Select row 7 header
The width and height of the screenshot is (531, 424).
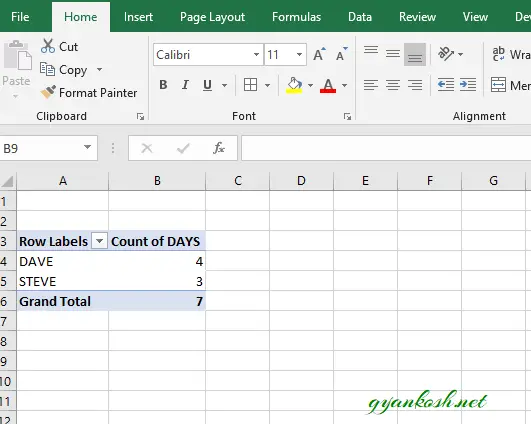[x=8, y=321]
